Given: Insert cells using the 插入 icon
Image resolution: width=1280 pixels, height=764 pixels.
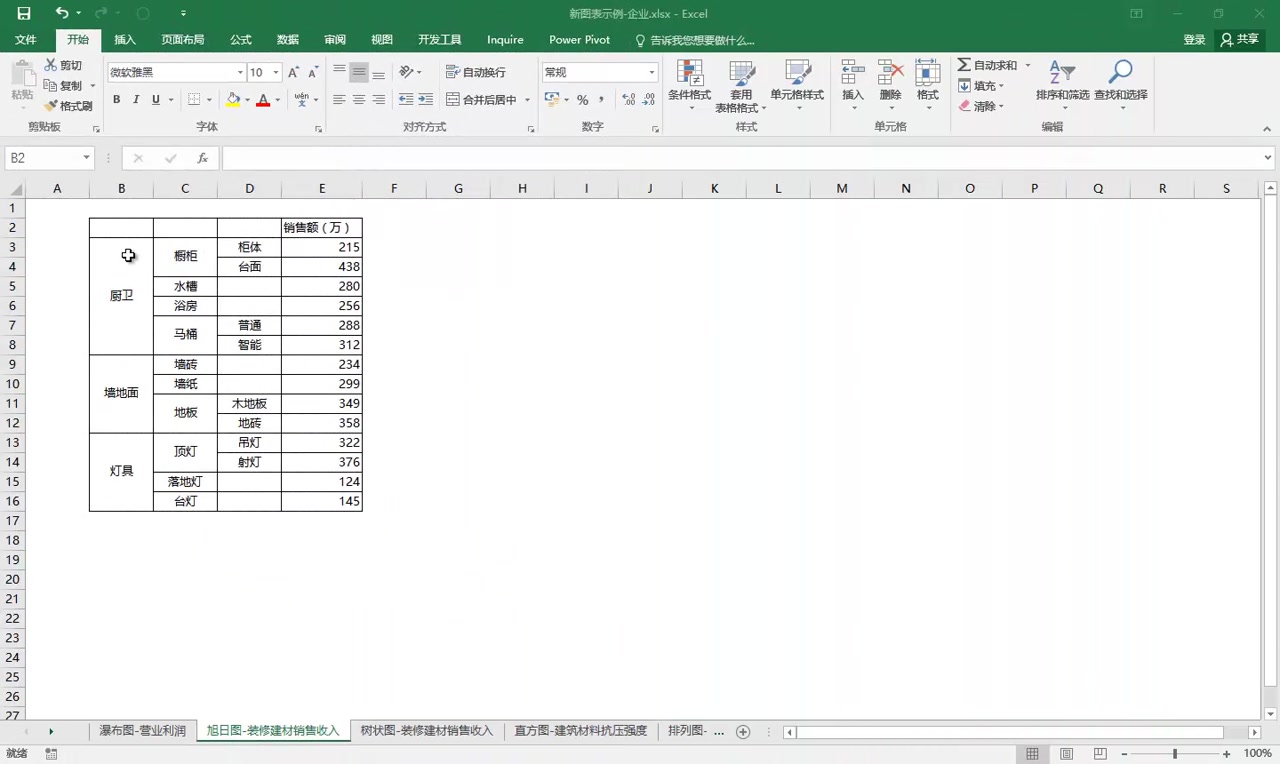Looking at the screenshot, I should [852, 85].
